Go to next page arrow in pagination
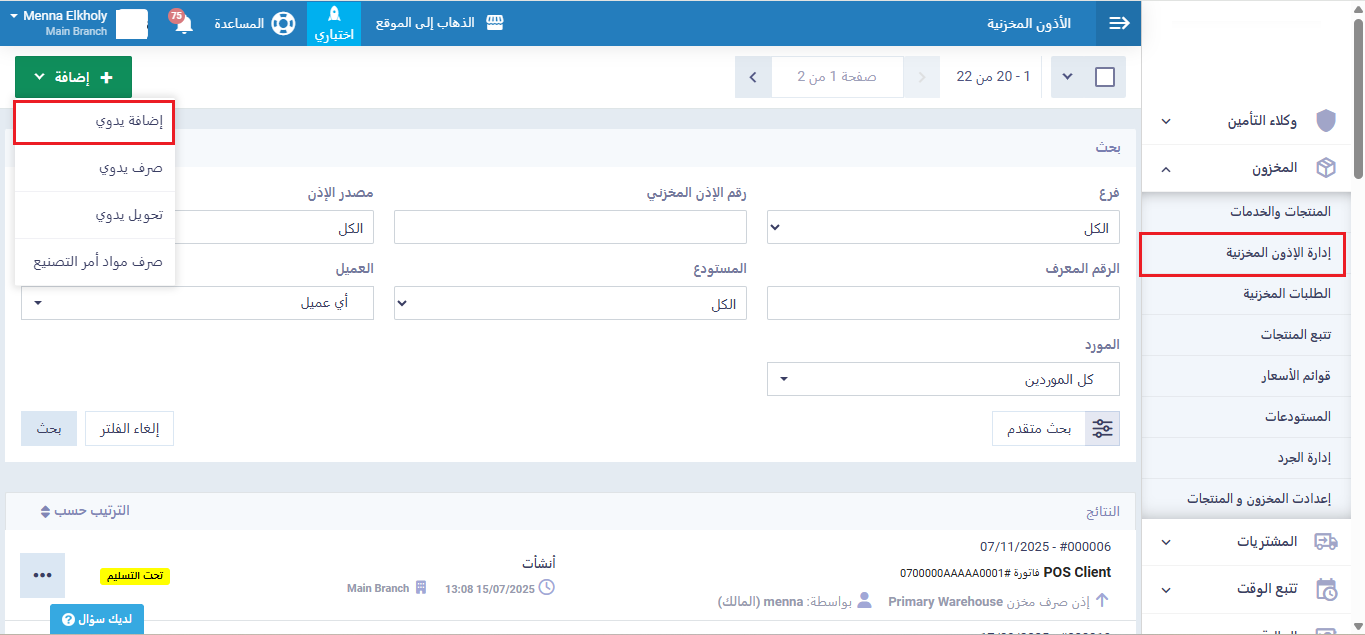1365x635 pixels. pyautogui.click(x=753, y=77)
